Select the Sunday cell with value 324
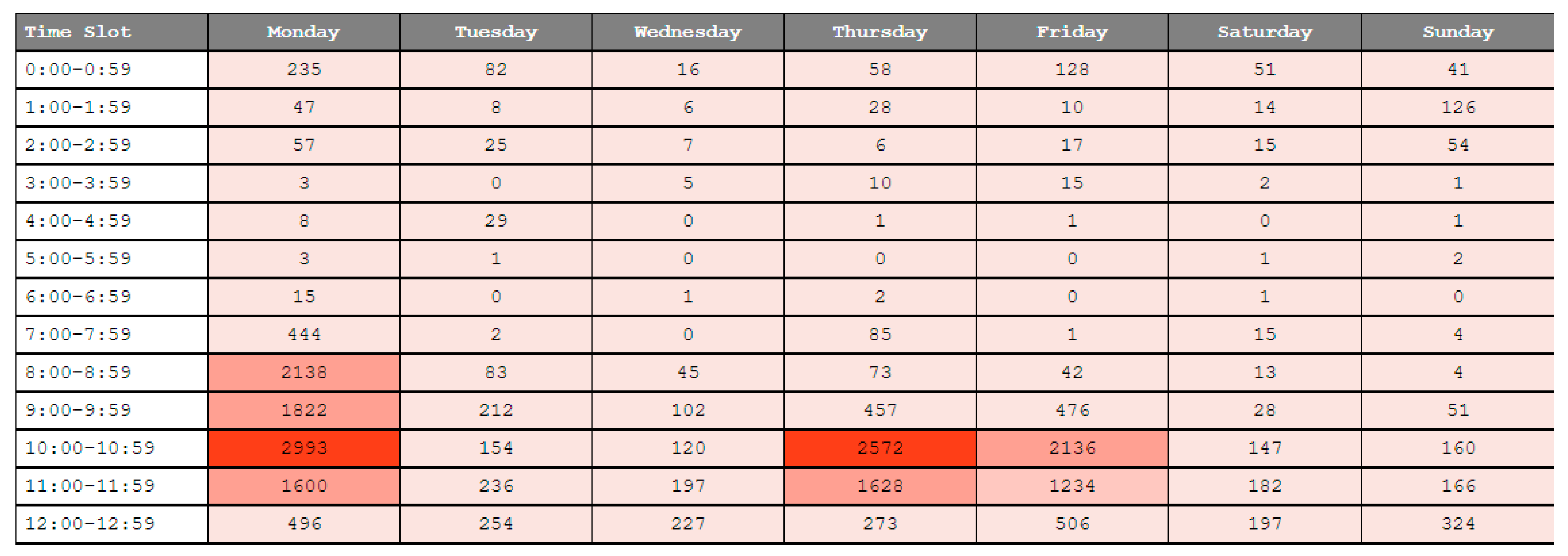 1458,524
